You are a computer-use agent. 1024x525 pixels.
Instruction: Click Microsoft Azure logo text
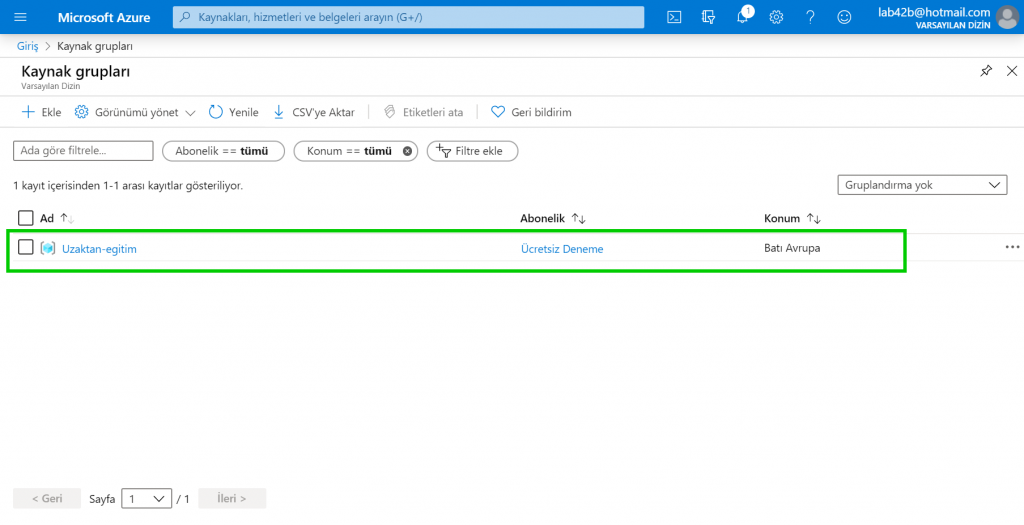tap(104, 17)
